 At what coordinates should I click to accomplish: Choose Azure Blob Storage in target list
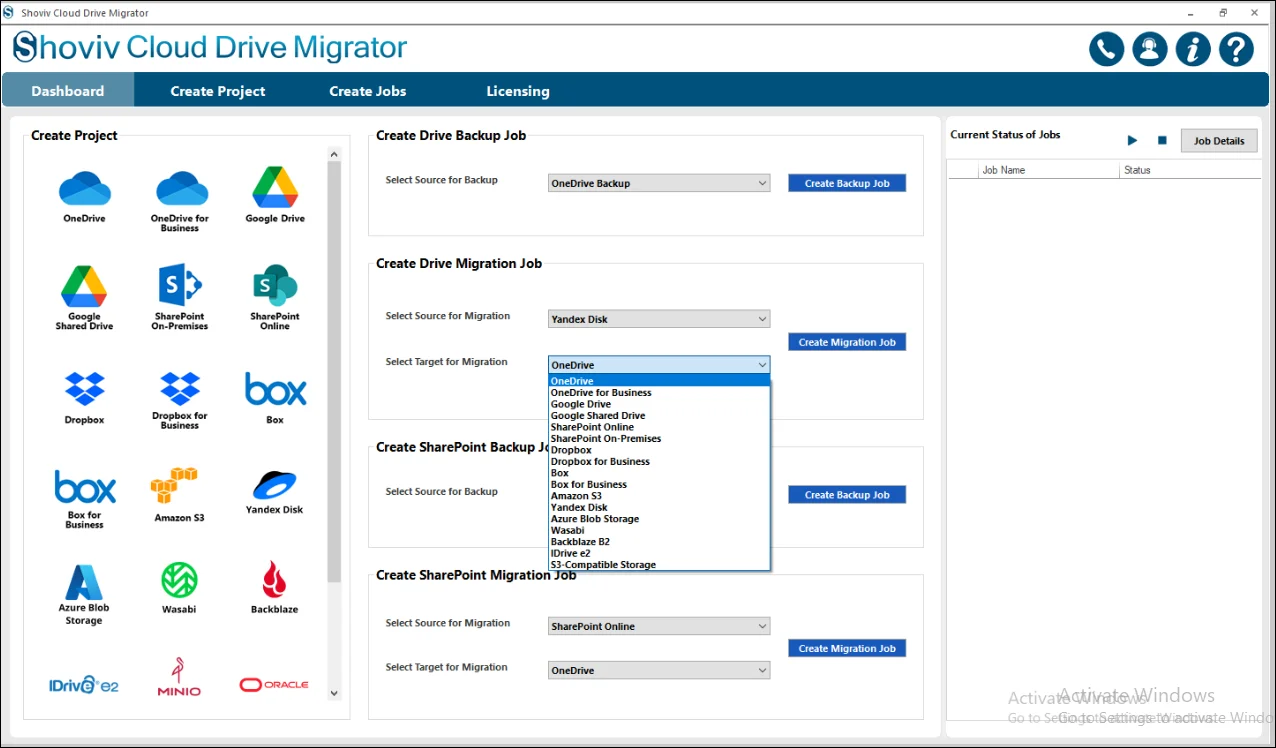659,519
